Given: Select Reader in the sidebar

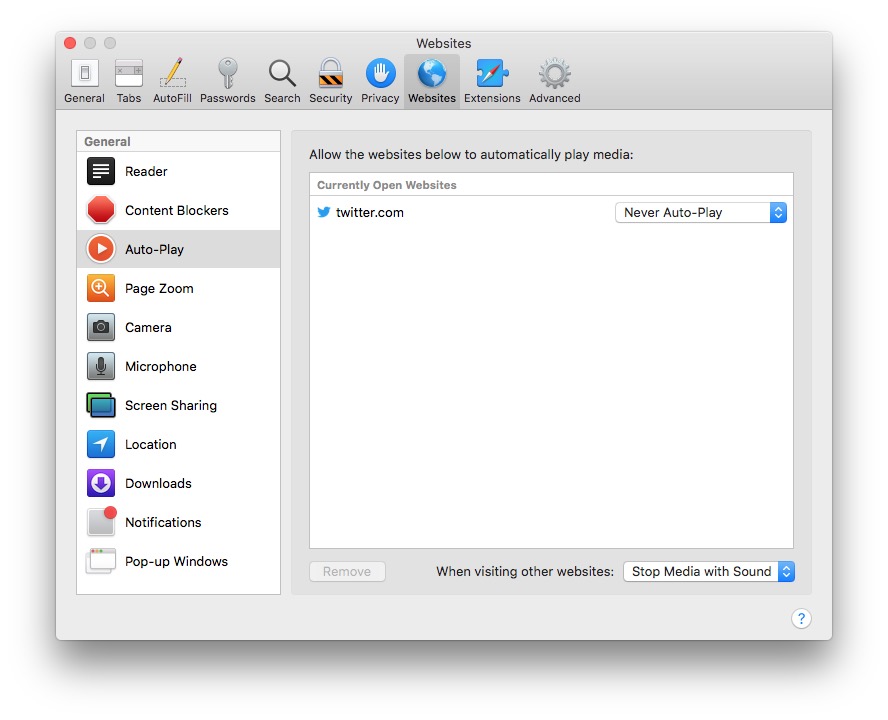Looking at the screenshot, I should pyautogui.click(x=146, y=171).
